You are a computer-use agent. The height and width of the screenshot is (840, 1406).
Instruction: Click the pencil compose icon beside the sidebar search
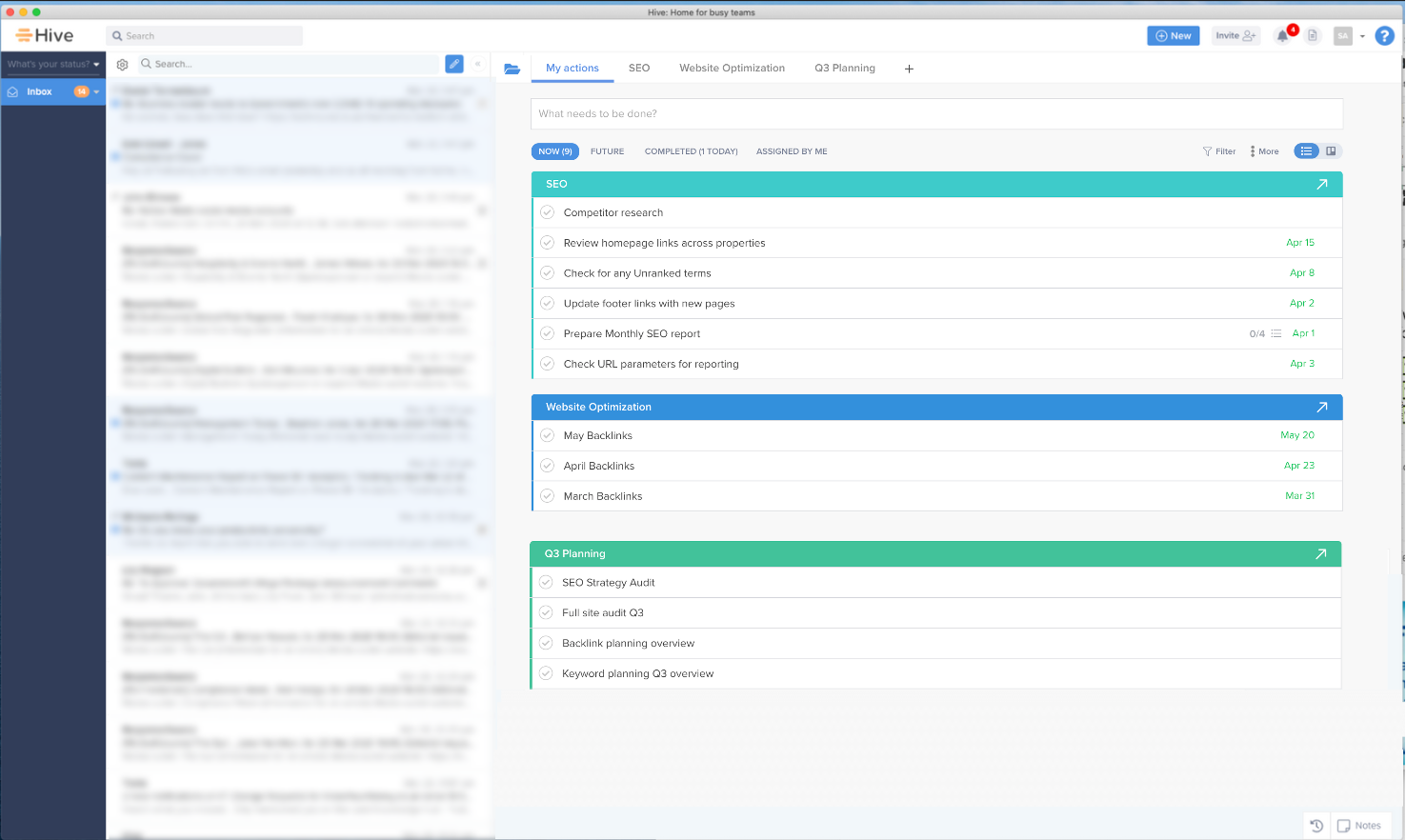point(454,64)
